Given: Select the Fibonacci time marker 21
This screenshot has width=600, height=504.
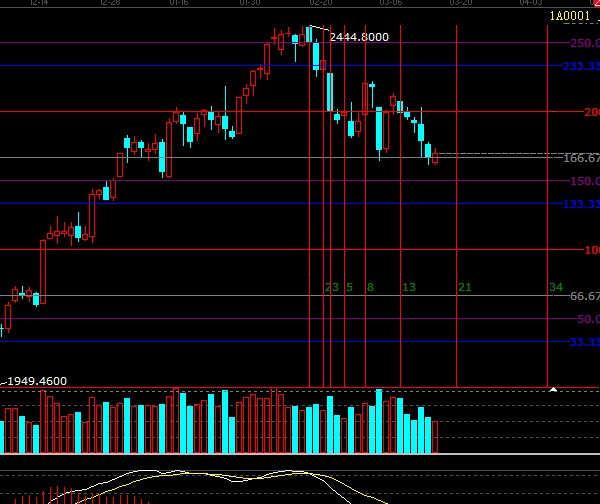Looking at the screenshot, I should pos(464,287).
